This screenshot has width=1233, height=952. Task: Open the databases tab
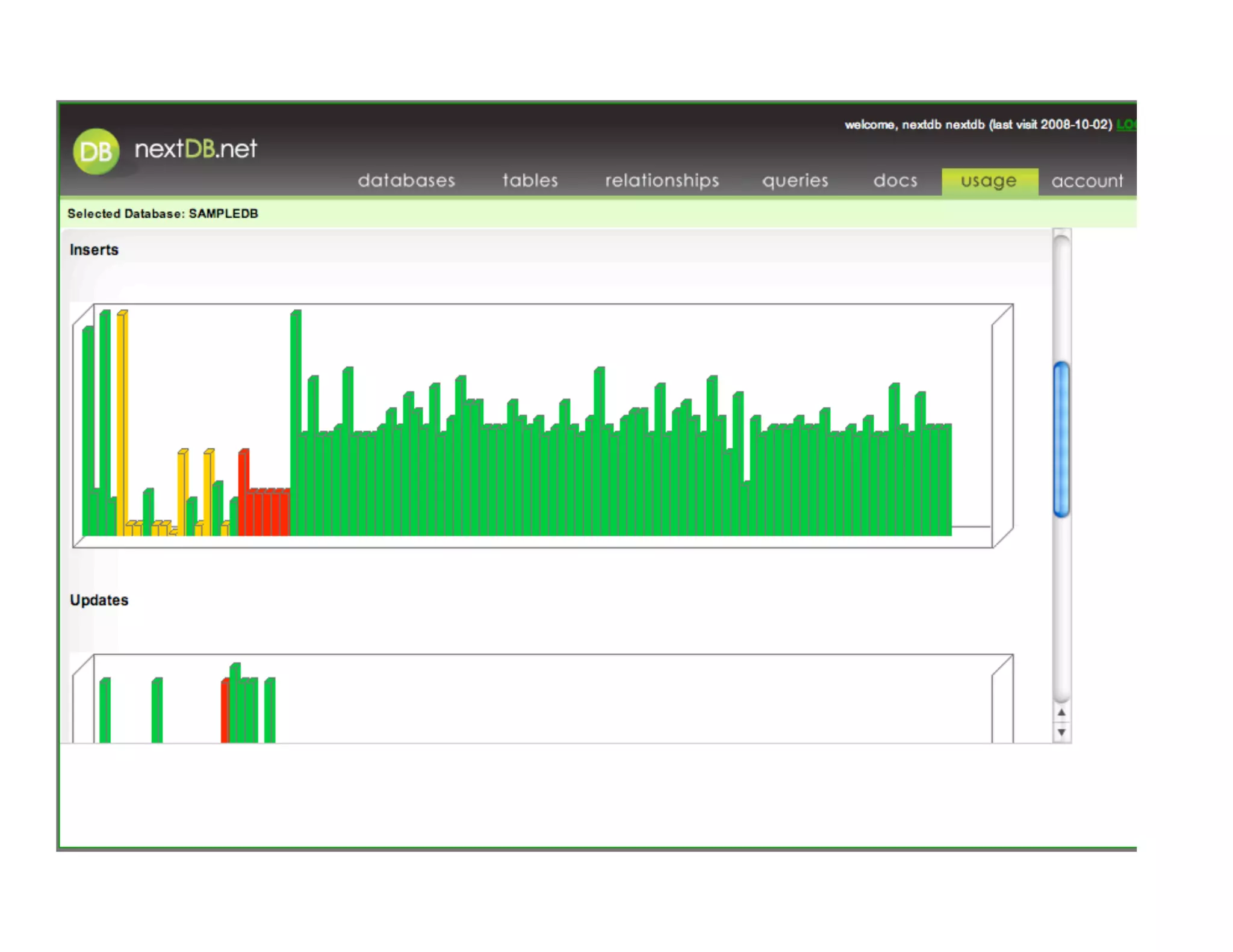tap(406, 181)
